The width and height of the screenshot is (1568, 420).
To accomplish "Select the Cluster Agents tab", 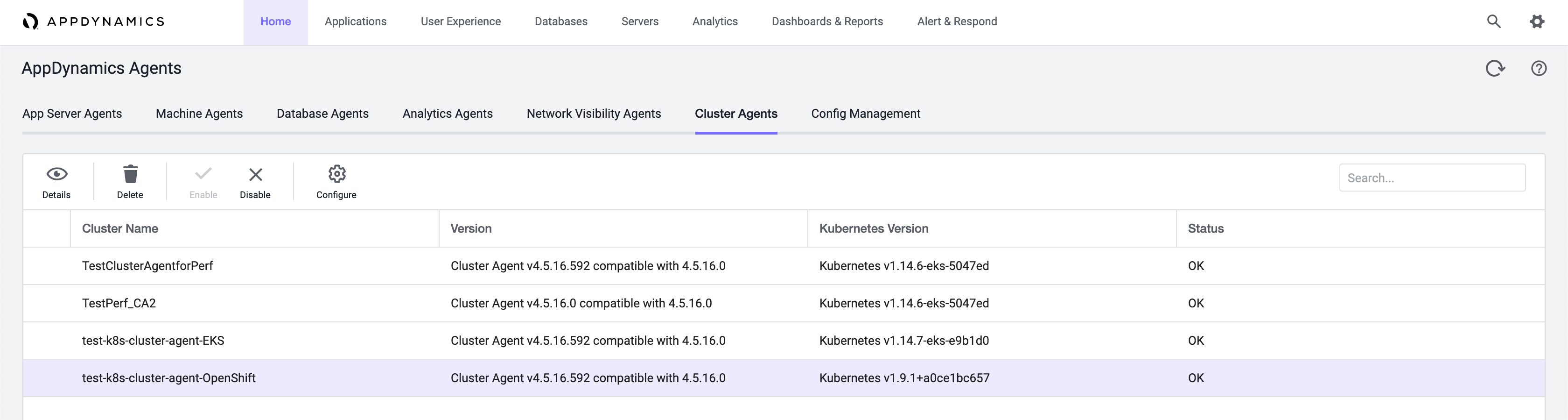I will click(x=736, y=114).
